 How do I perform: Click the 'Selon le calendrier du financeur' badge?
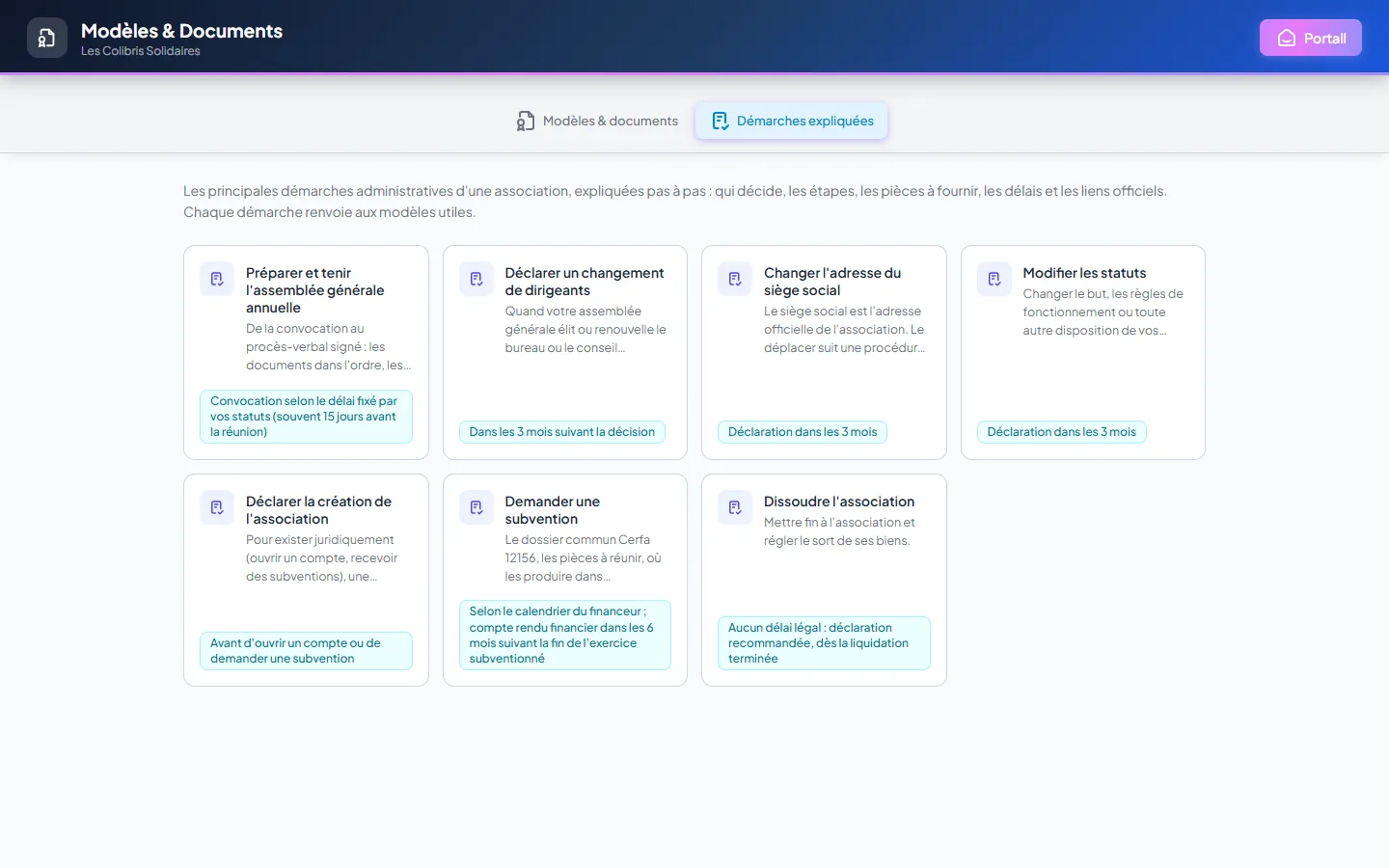(x=564, y=635)
